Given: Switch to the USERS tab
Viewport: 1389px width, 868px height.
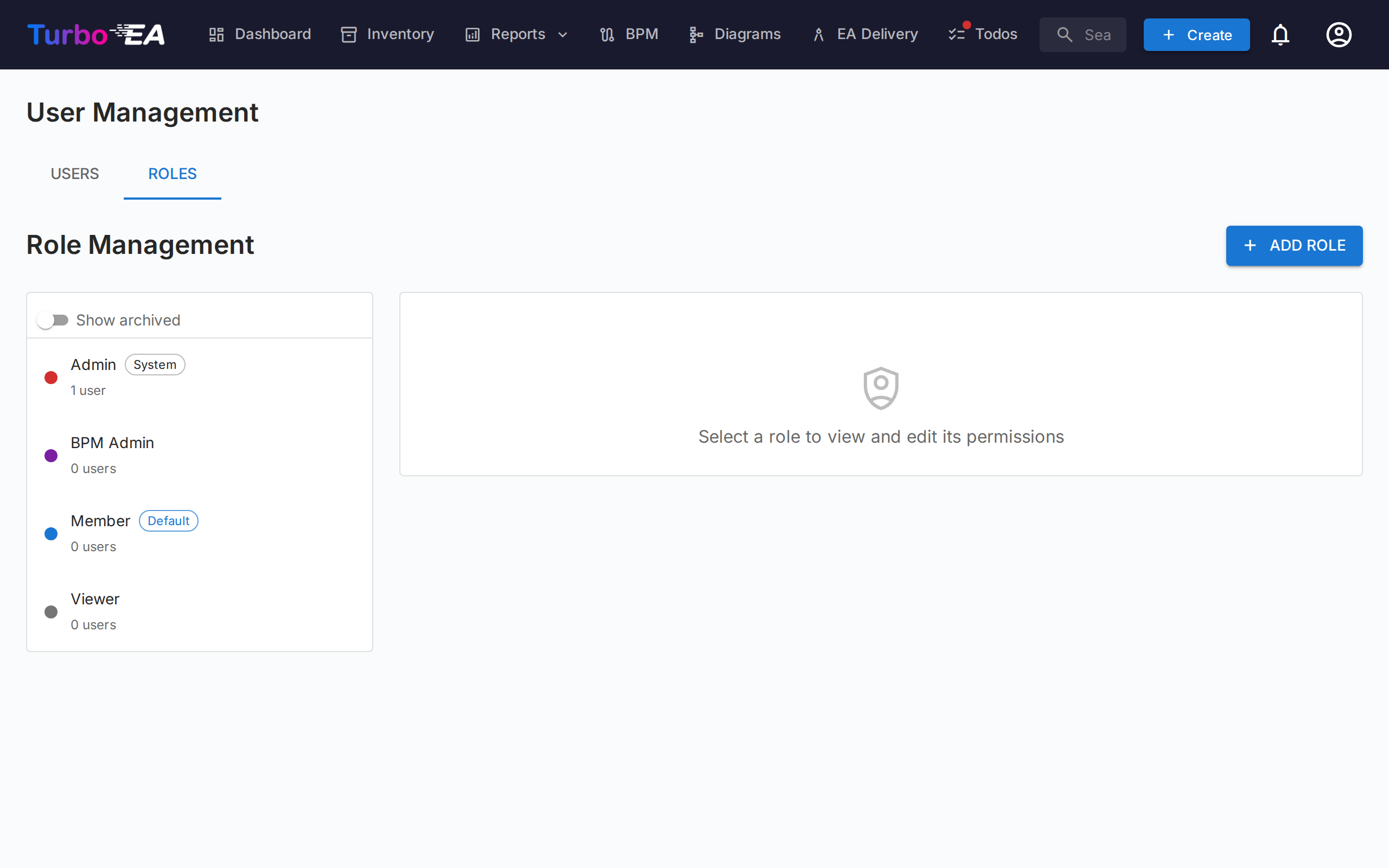Looking at the screenshot, I should pos(75,174).
